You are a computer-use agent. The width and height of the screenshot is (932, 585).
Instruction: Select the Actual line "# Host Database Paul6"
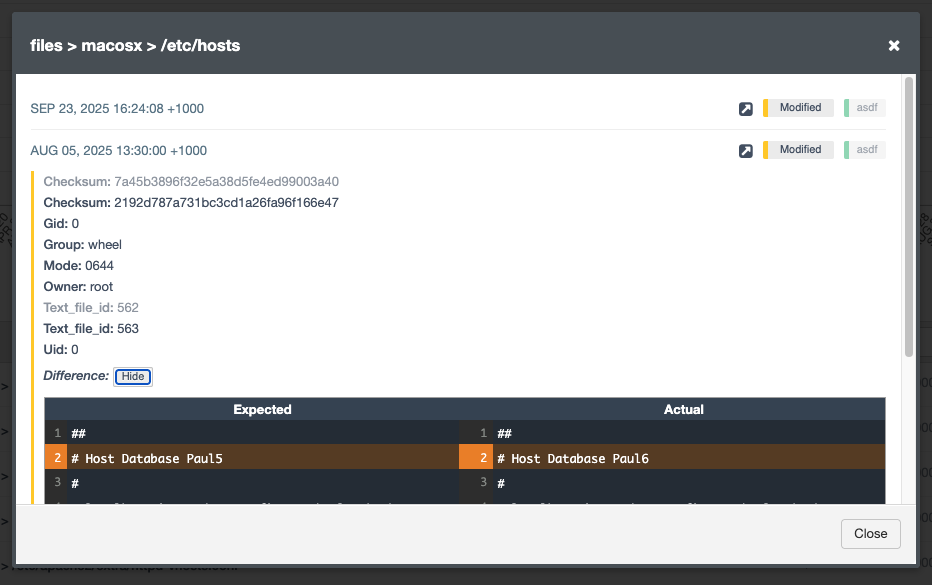pyautogui.click(x=580, y=458)
